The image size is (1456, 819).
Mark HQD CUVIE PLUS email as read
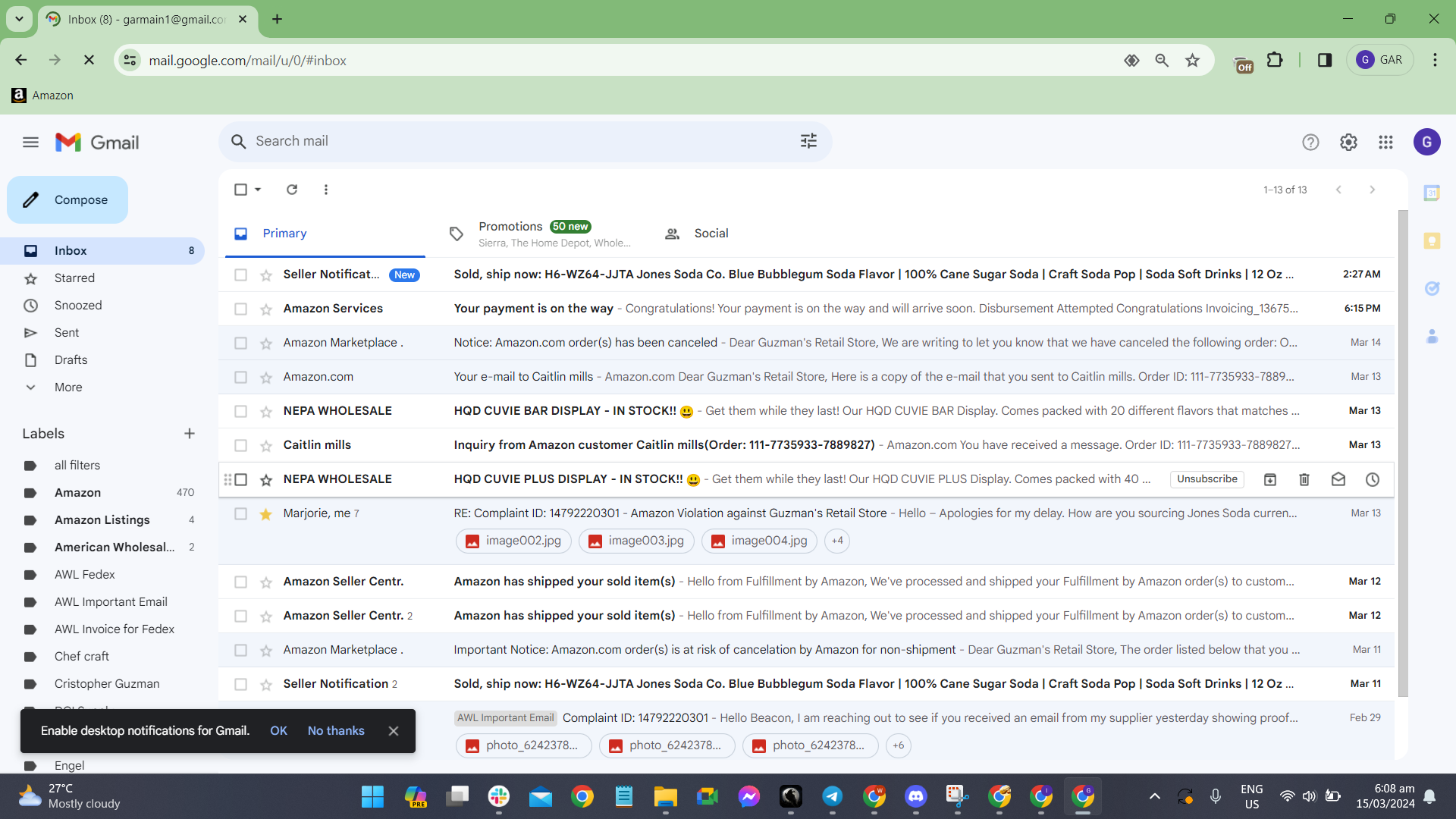tap(1338, 479)
